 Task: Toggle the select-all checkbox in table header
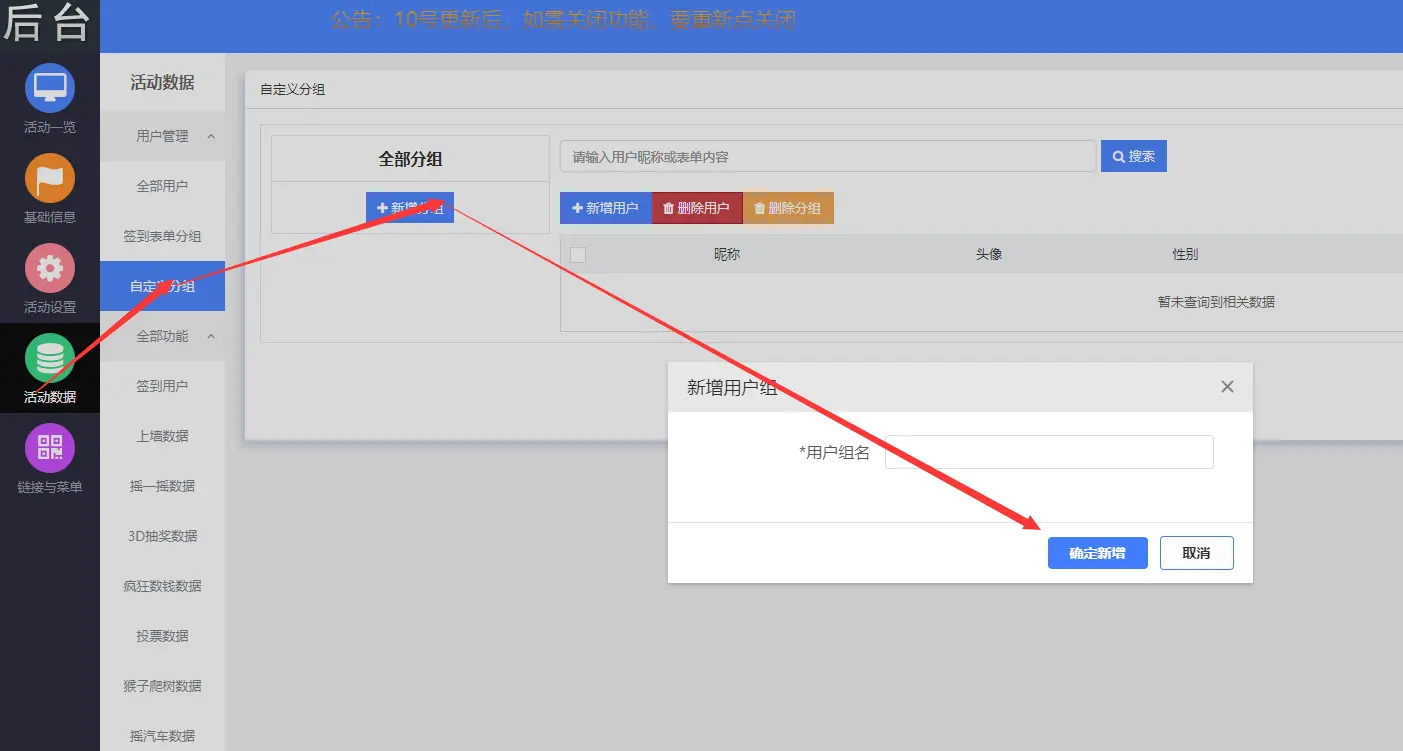577,255
